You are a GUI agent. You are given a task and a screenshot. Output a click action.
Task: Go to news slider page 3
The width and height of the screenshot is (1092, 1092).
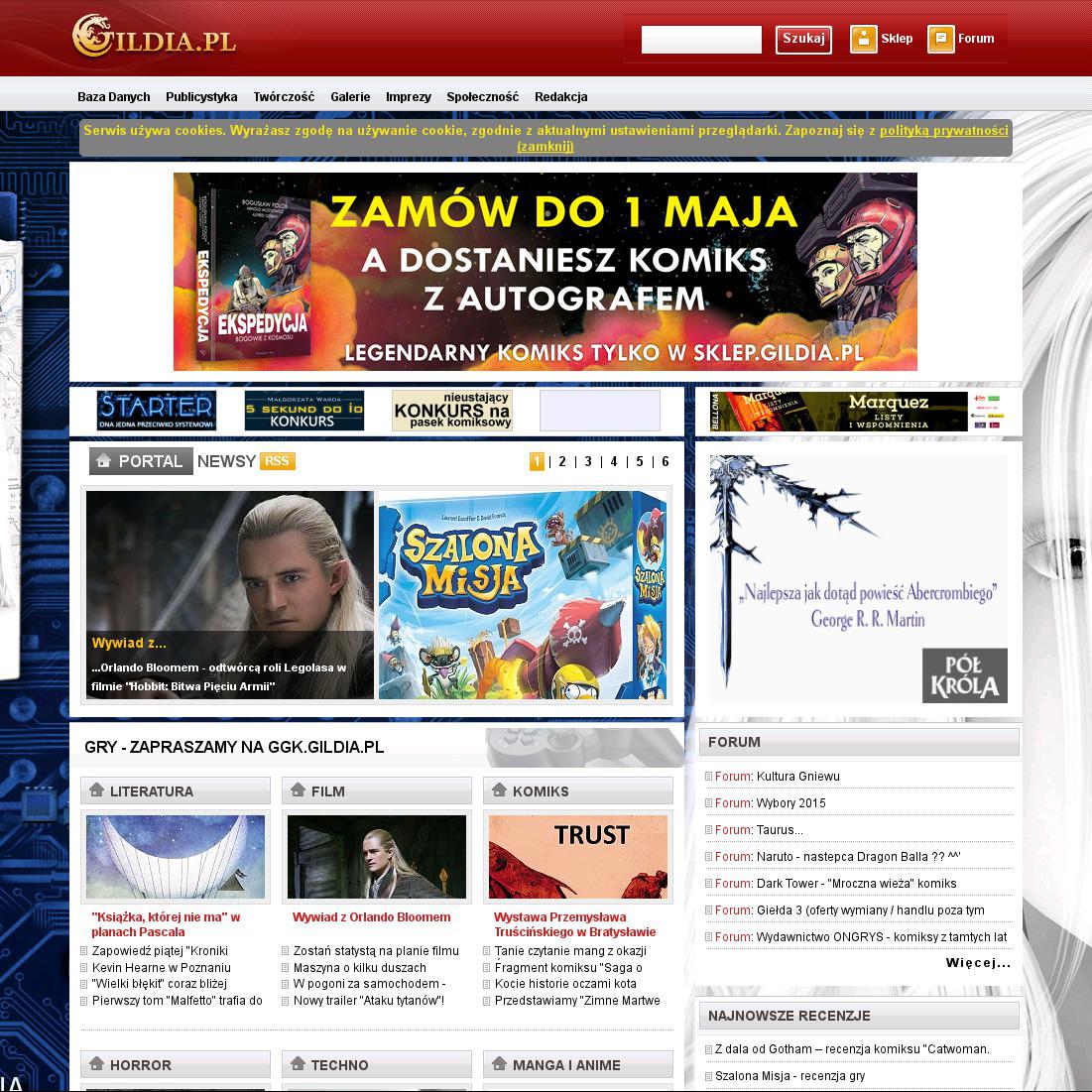click(588, 461)
